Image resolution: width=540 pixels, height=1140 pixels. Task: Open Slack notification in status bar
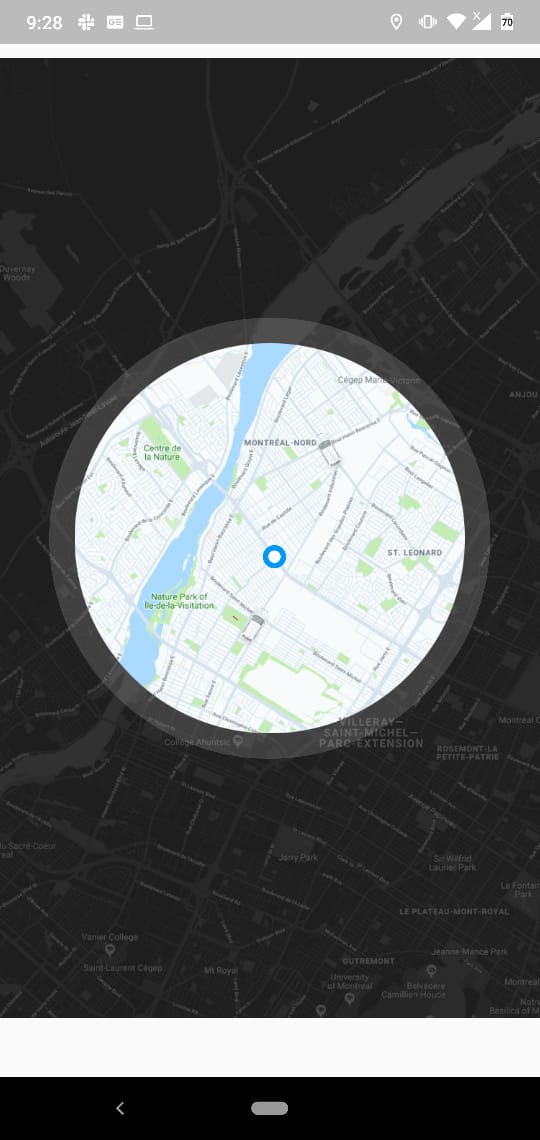click(x=86, y=23)
